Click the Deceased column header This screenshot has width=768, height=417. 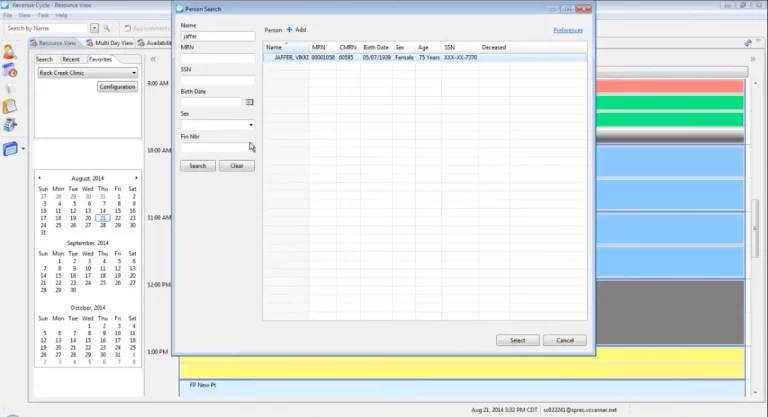tap(494, 48)
